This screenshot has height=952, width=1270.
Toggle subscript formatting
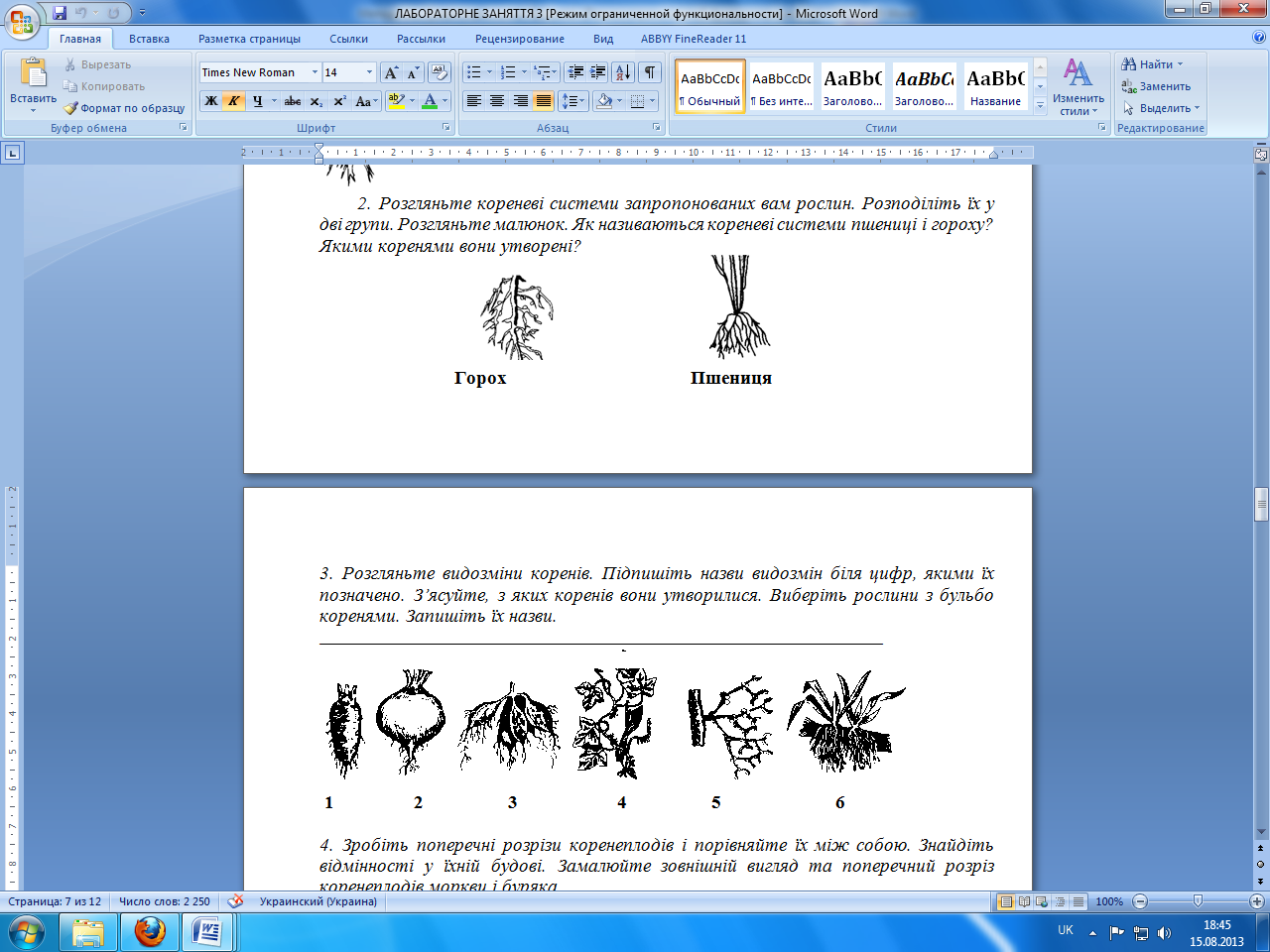point(316,101)
